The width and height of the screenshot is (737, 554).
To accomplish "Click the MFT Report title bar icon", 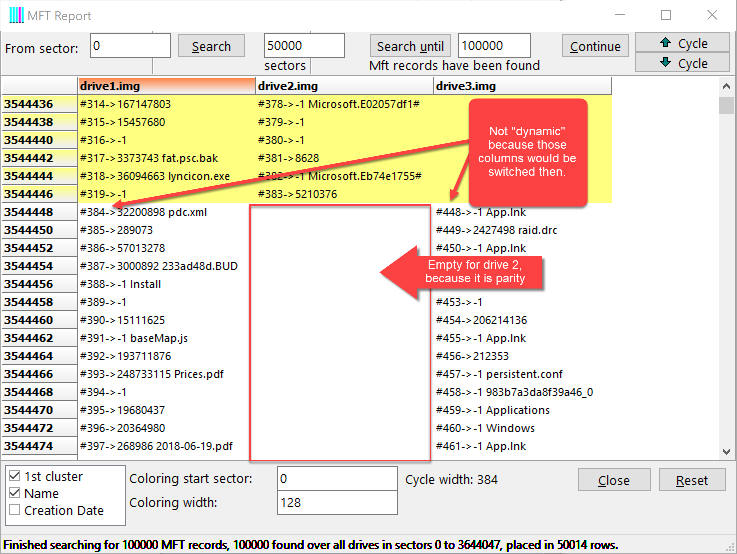I will [13, 15].
